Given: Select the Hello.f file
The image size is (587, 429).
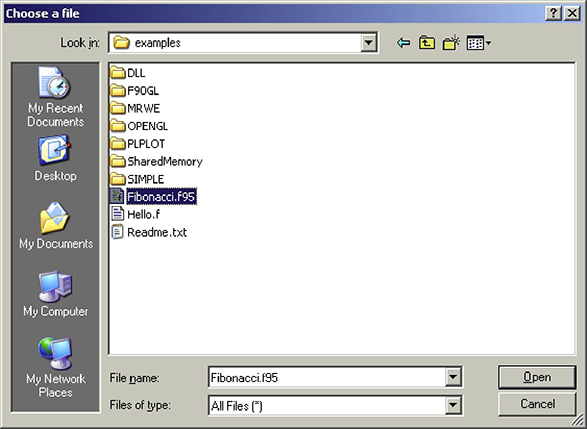Looking at the screenshot, I should pos(136,214).
